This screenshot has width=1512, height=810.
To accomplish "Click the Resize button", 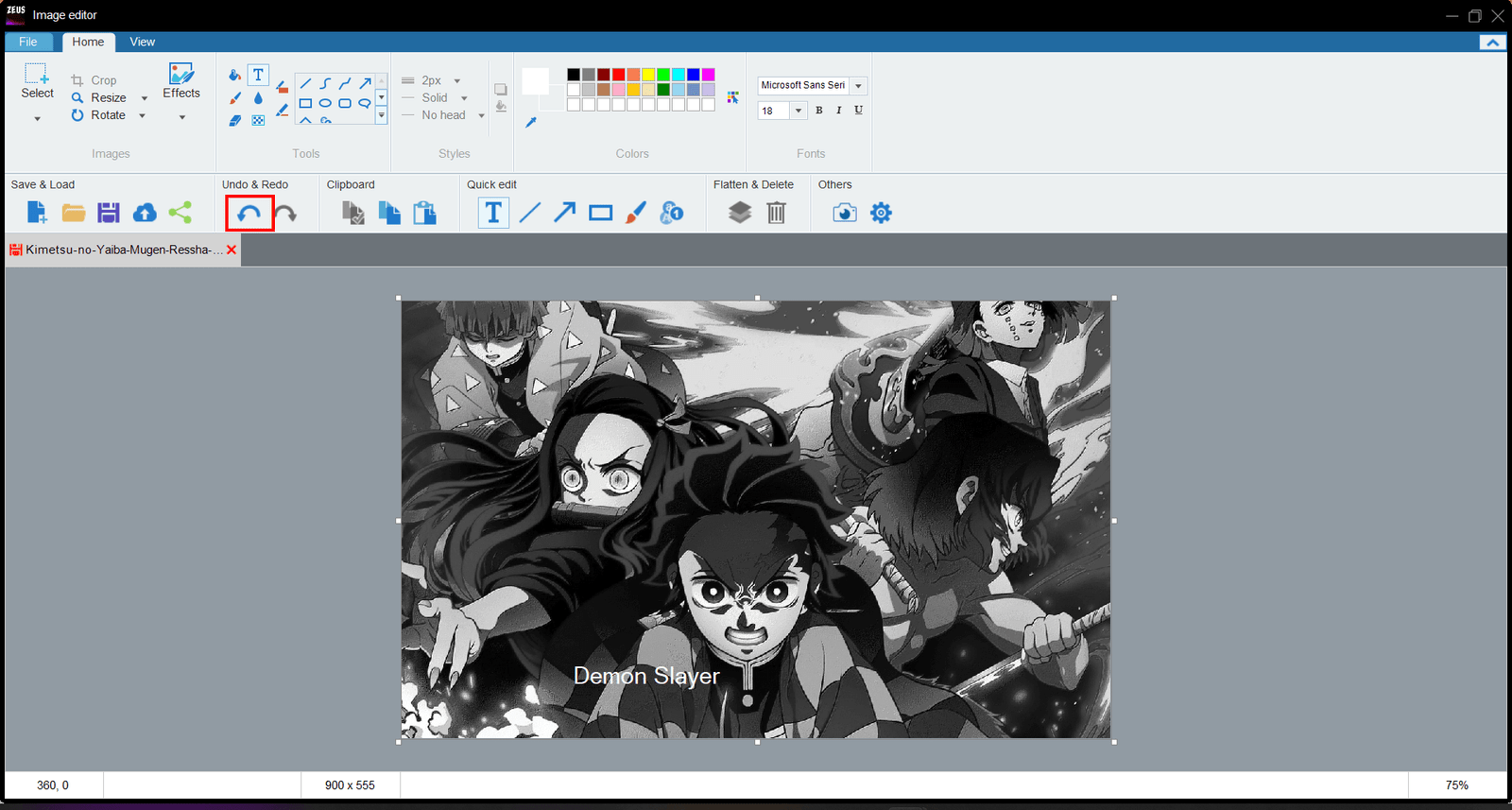I will (99, 98).
